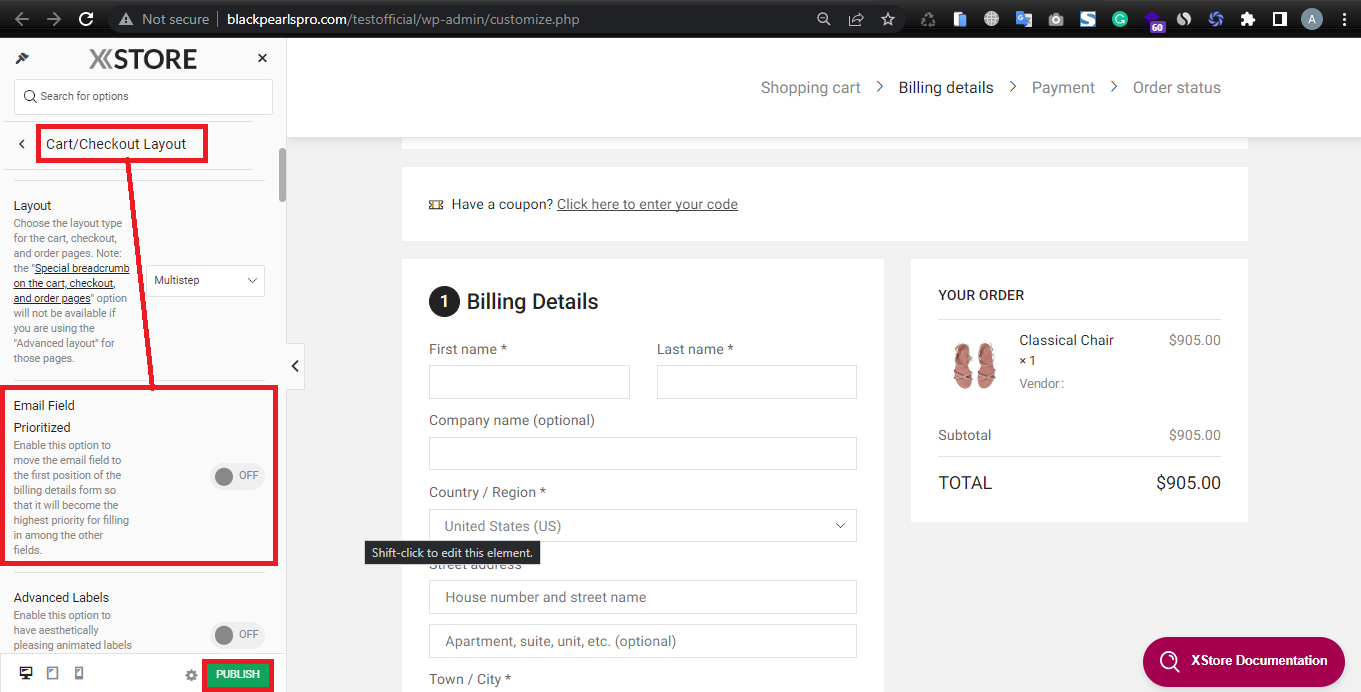
Task: Open the Layout Multistep dropdown
Action: point(207,281)
